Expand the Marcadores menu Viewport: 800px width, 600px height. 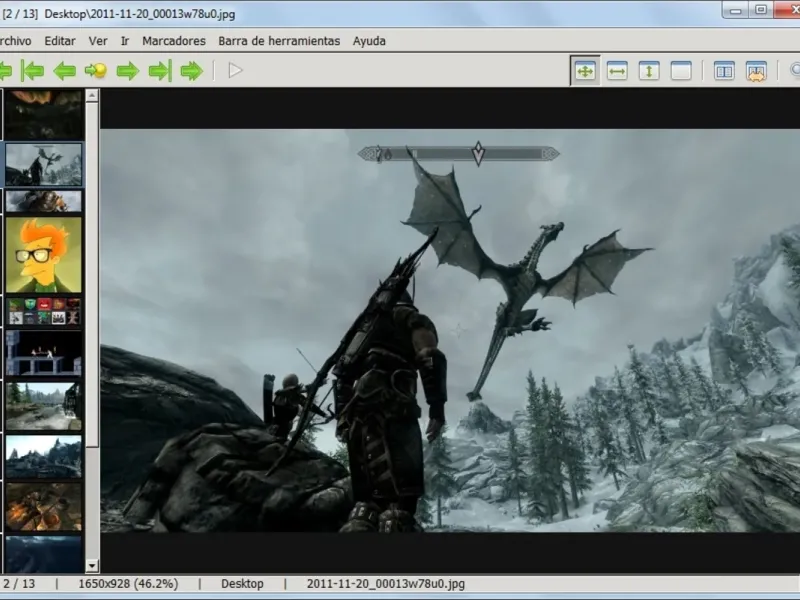click(174, 41)
